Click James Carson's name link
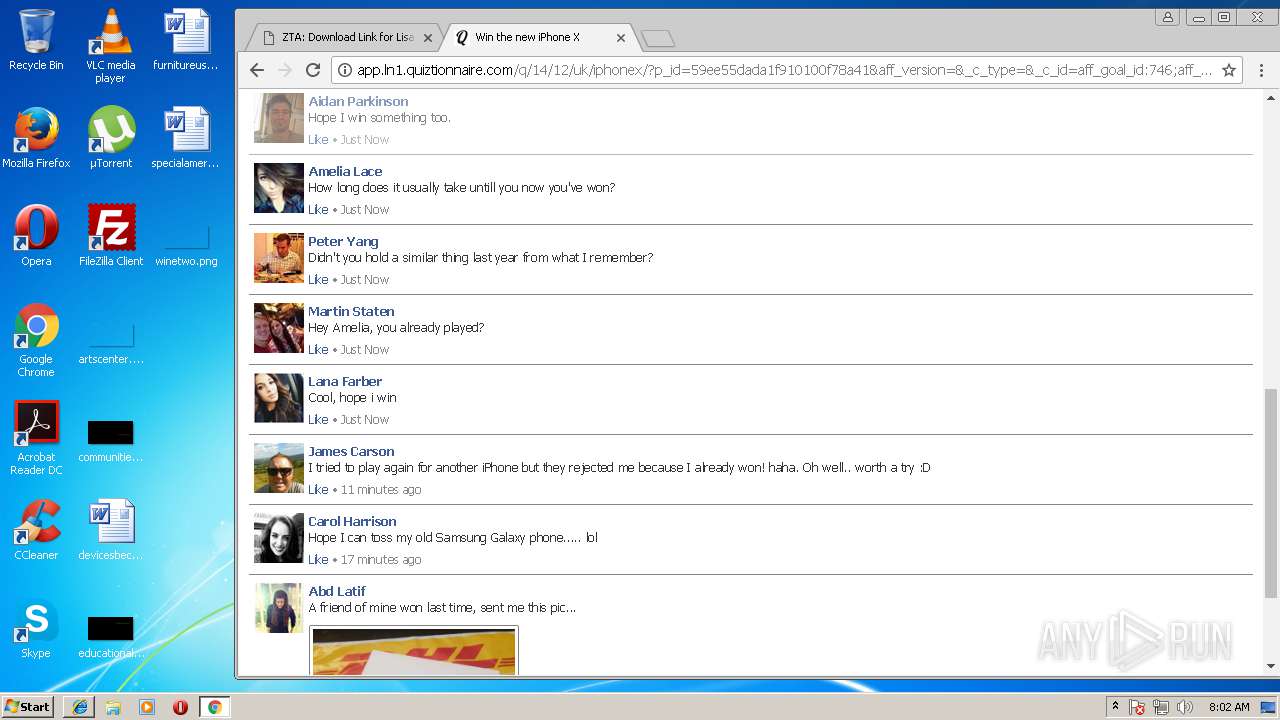1280x720 pixels. tap(351, 451)
